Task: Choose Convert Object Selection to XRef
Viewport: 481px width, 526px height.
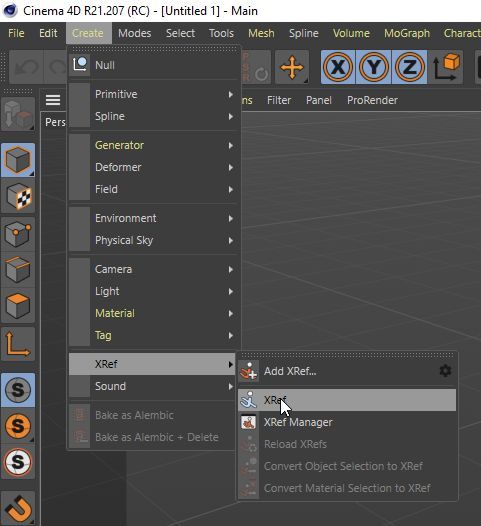Action: tap(347, 466)
